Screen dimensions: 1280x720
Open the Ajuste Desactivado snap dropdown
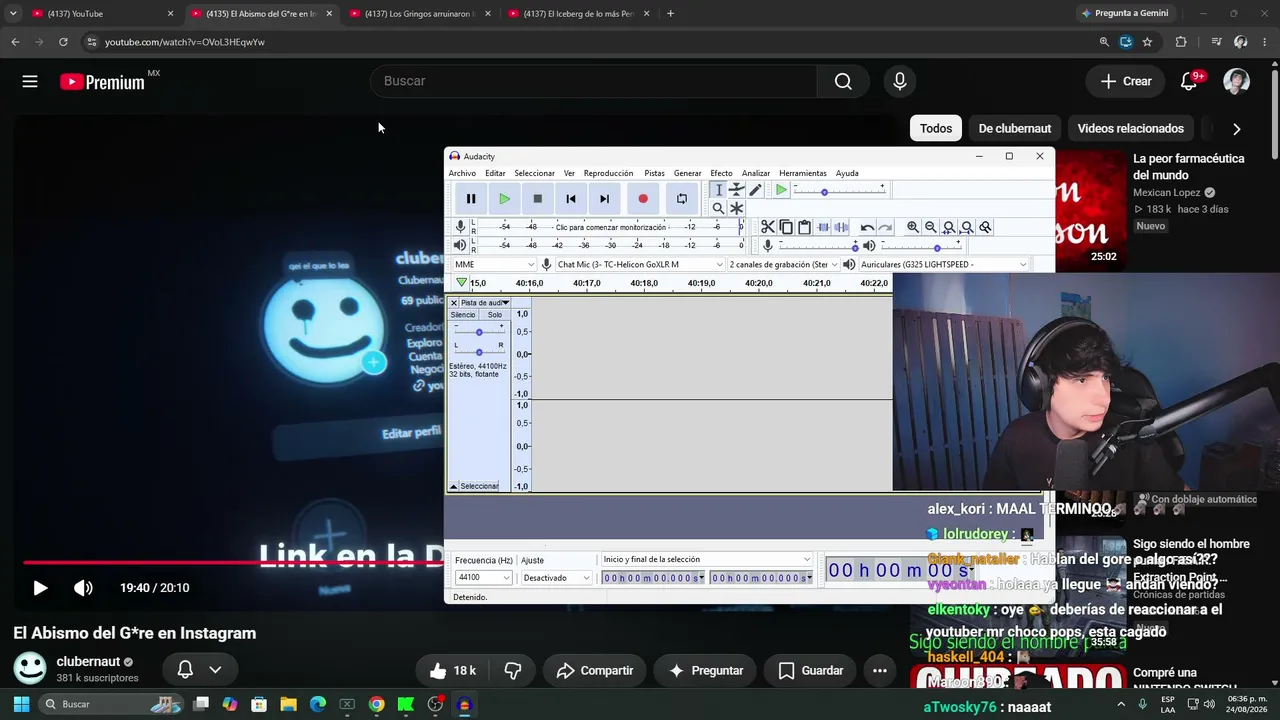pyautogui.click(x=557, y=578)
